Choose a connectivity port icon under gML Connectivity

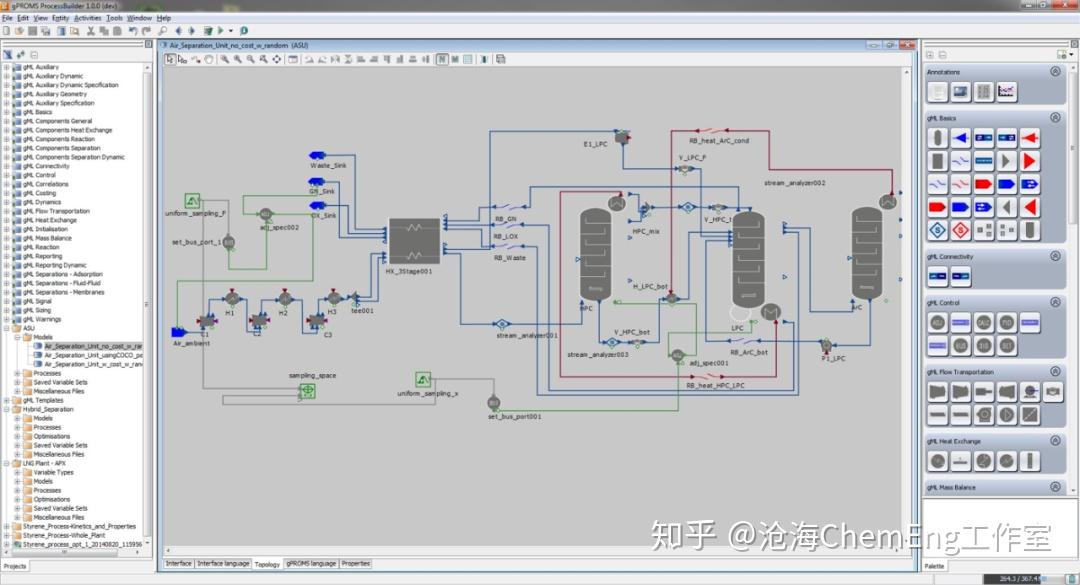(x=936, y=275)
